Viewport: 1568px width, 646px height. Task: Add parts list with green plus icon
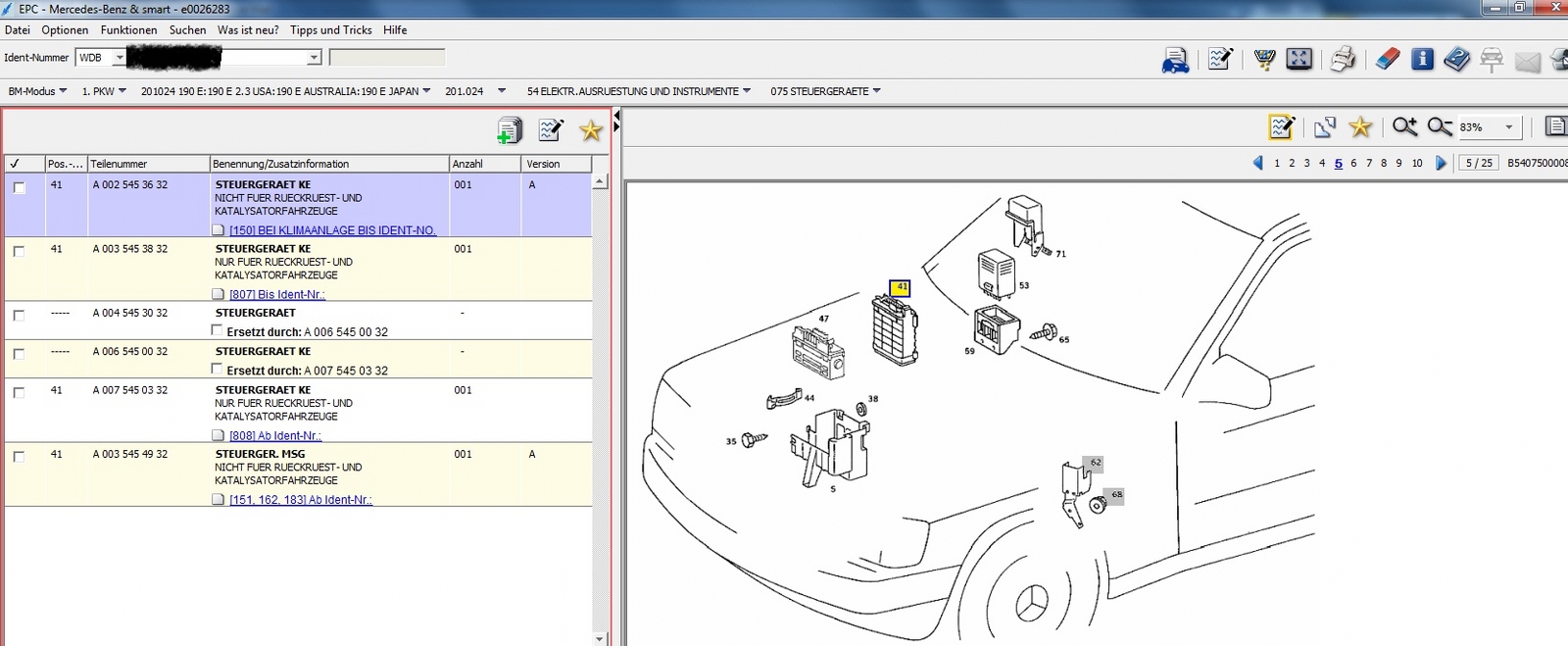tap(510, 130)
